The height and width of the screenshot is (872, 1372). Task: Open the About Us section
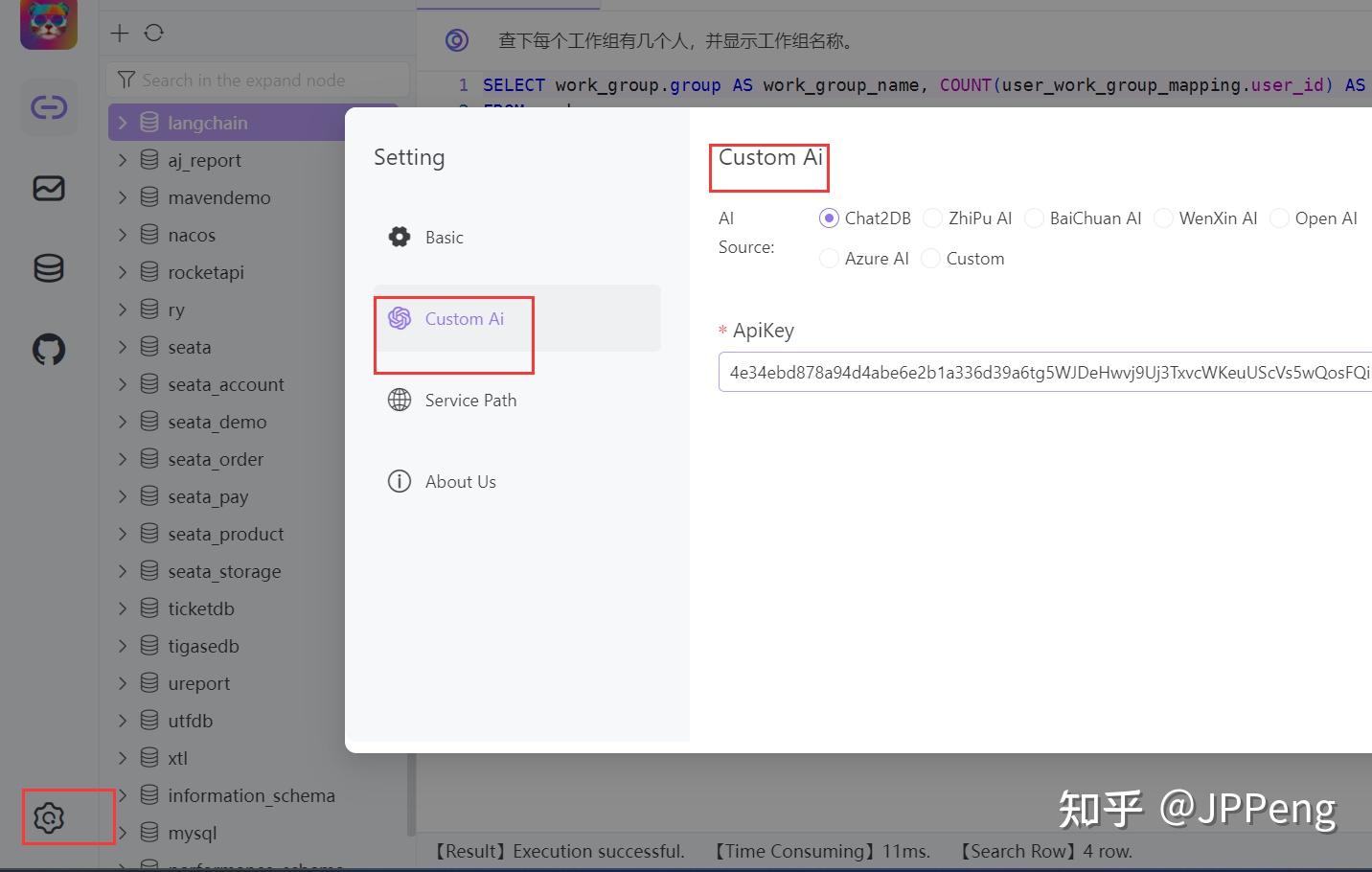[460, 481]
